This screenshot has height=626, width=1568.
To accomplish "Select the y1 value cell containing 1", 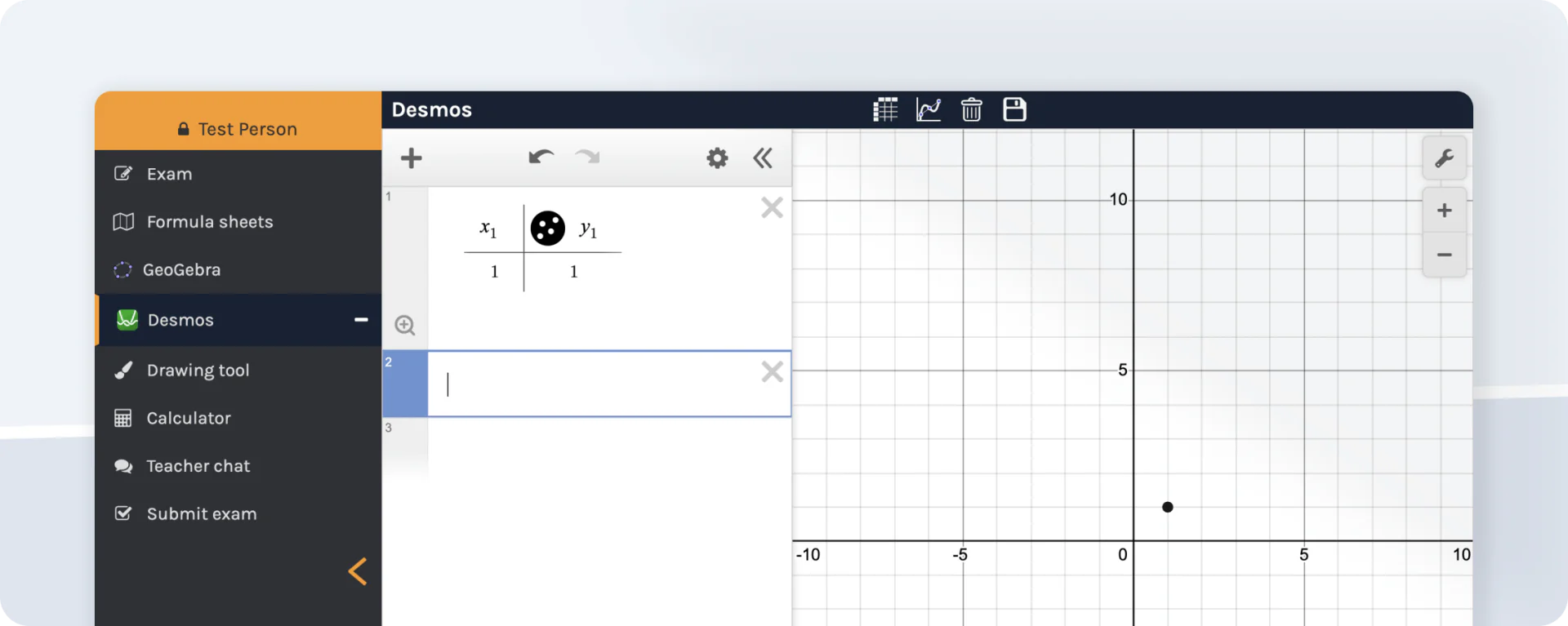I will 573,272.
